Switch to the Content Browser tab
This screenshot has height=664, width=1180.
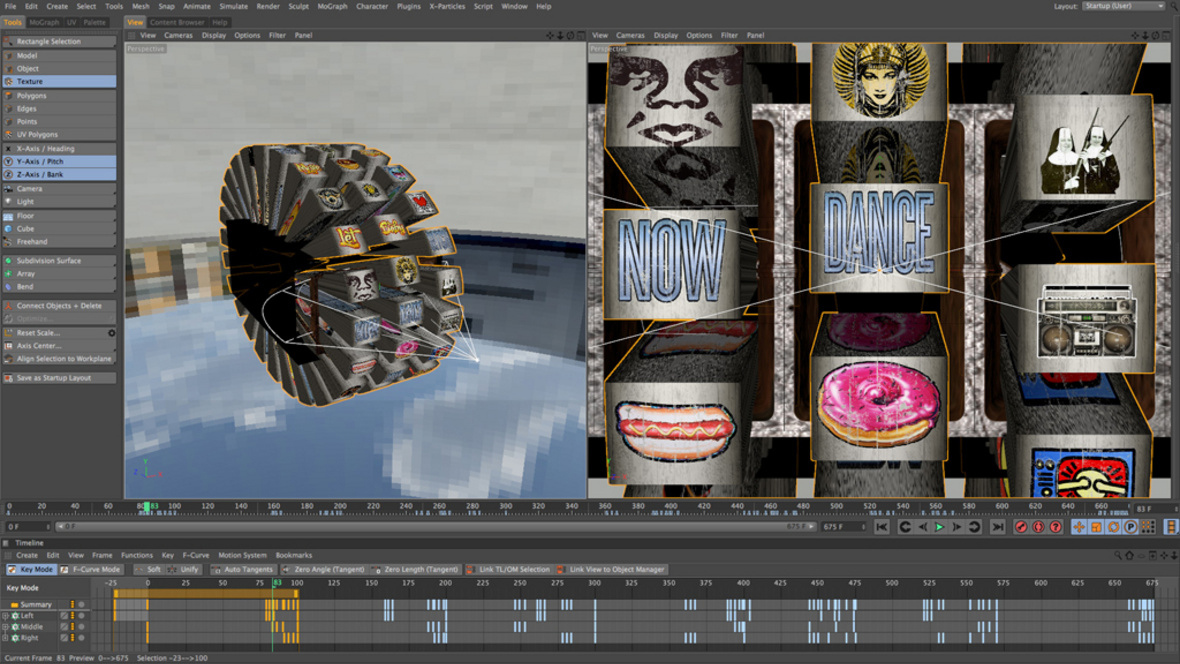click(x=177, y=22)
